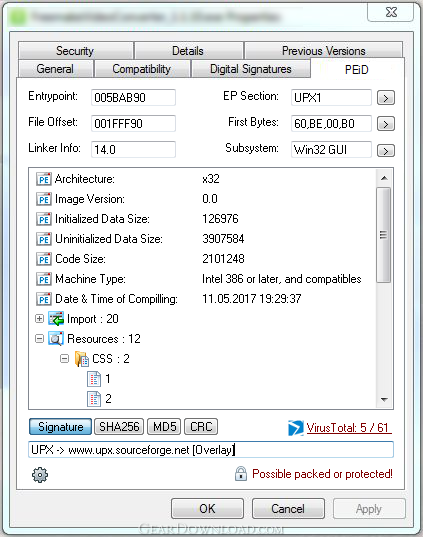This screenshot has height=537, width=423.
Task: Open EP Section arrow button
Action: (386, 98)
